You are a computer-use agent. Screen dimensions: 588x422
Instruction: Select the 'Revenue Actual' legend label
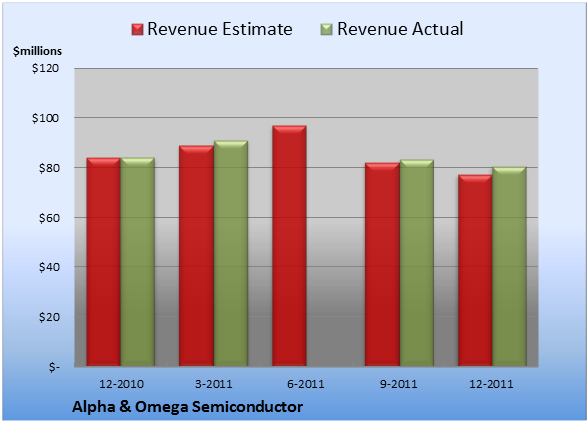pyautogui.click(x=400, y=29)
